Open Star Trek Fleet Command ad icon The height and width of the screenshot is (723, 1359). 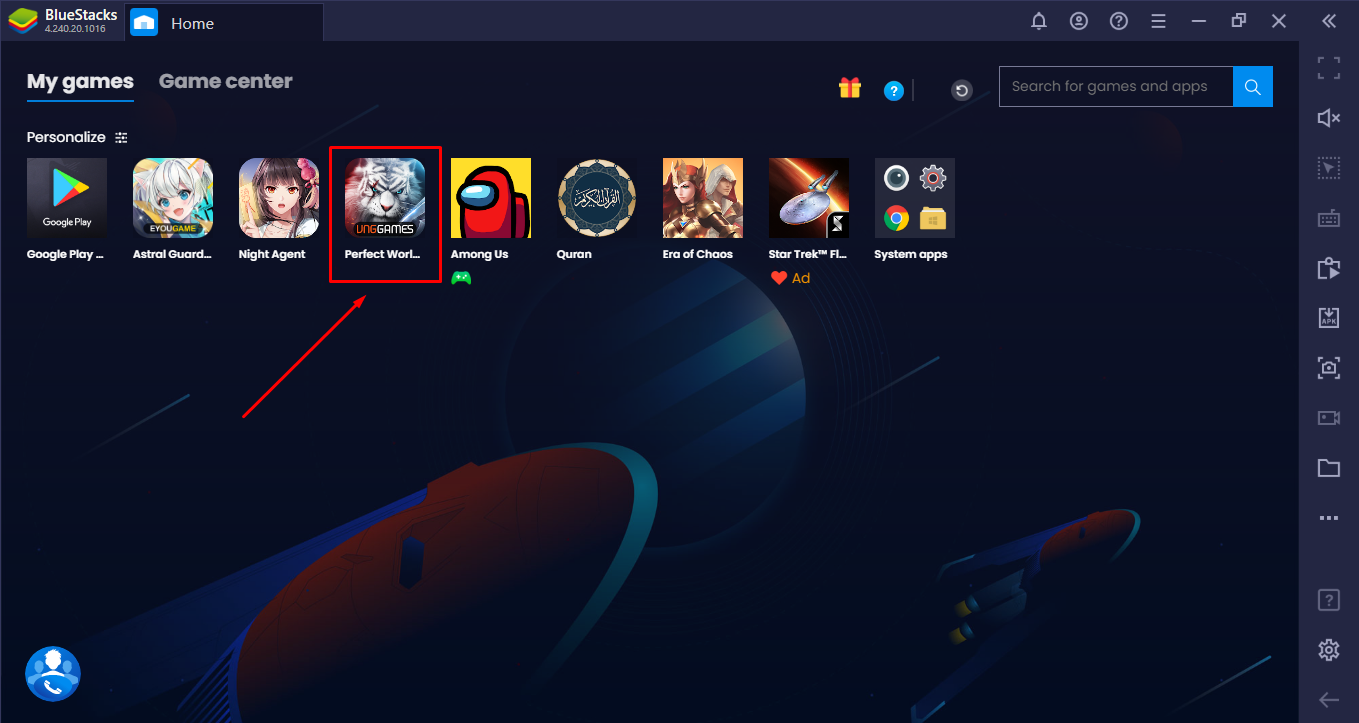pos(809,198)
